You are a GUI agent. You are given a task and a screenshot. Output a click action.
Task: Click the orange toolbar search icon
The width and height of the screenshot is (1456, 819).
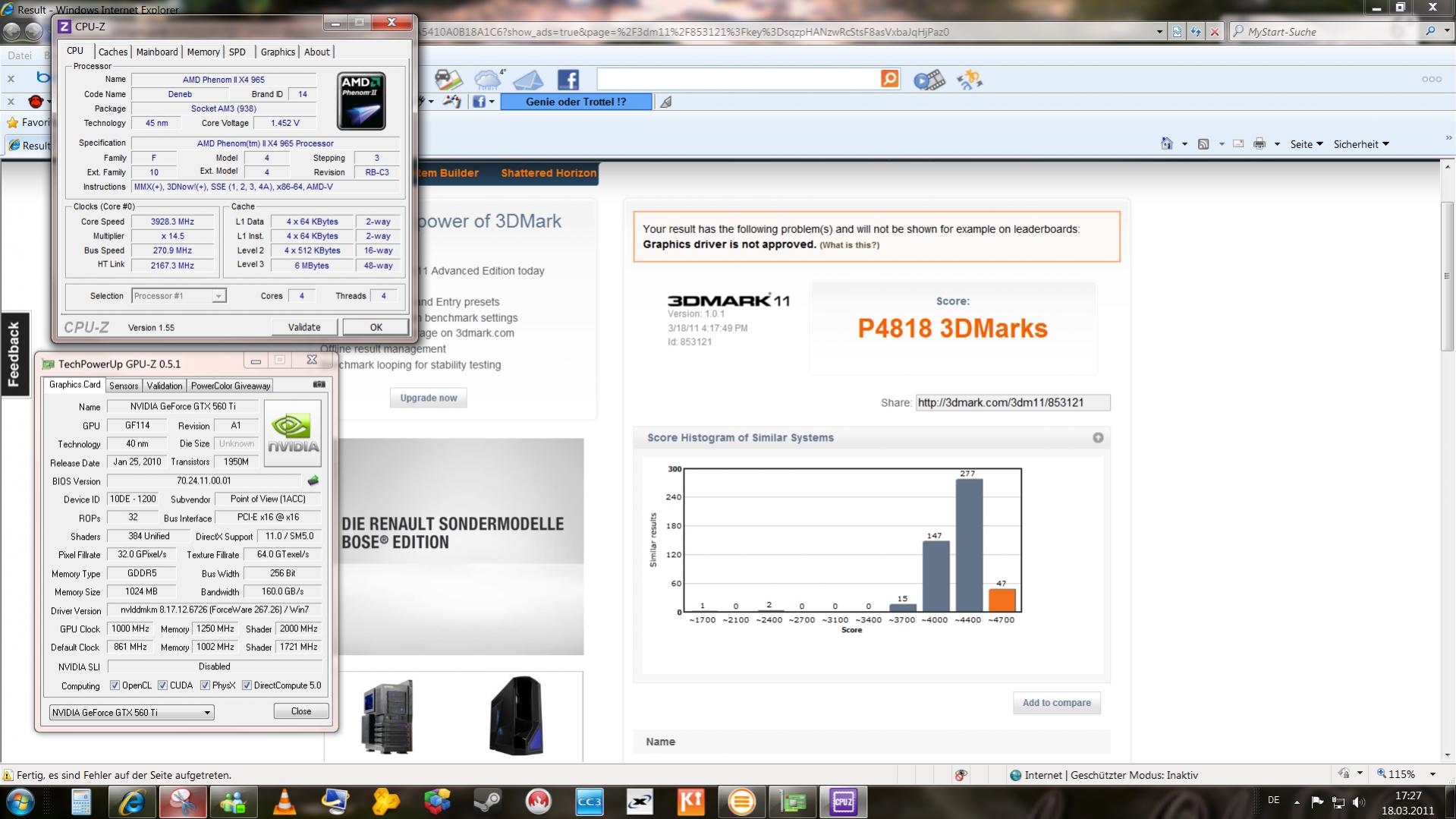point(889,79)
